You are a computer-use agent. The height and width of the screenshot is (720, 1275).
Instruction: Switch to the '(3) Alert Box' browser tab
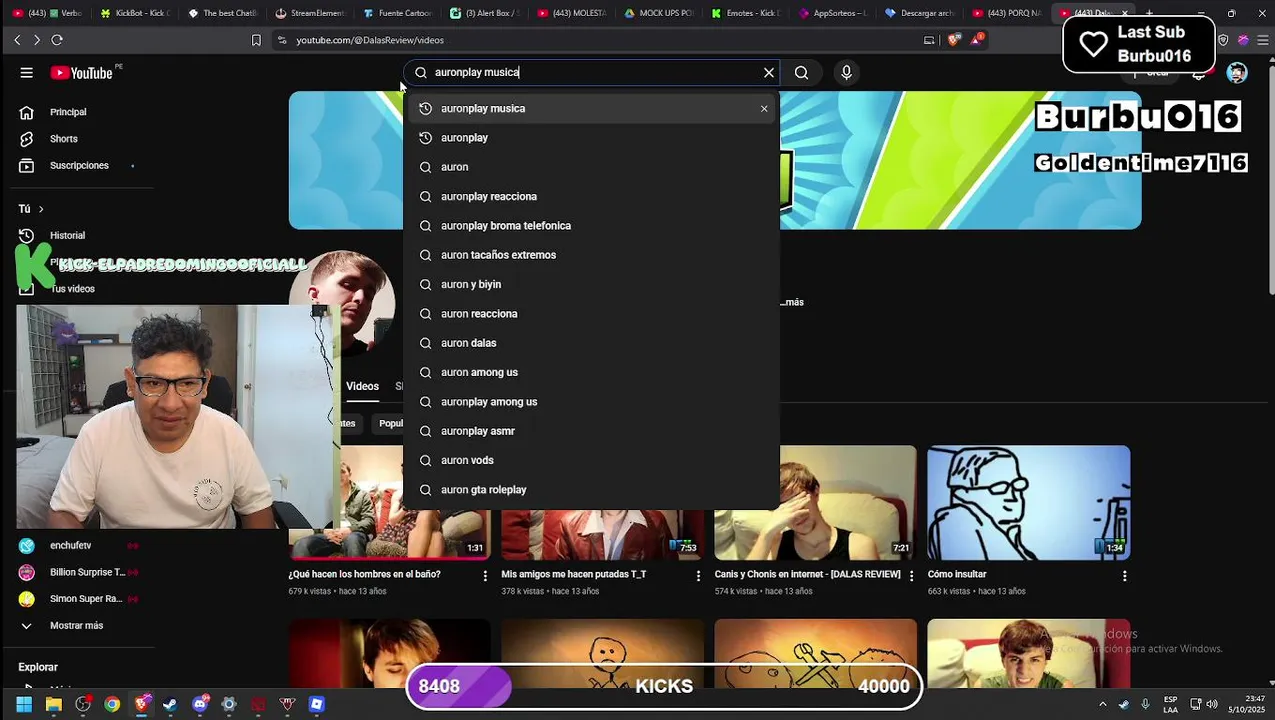pyautogui.click(x=485, y=13)
